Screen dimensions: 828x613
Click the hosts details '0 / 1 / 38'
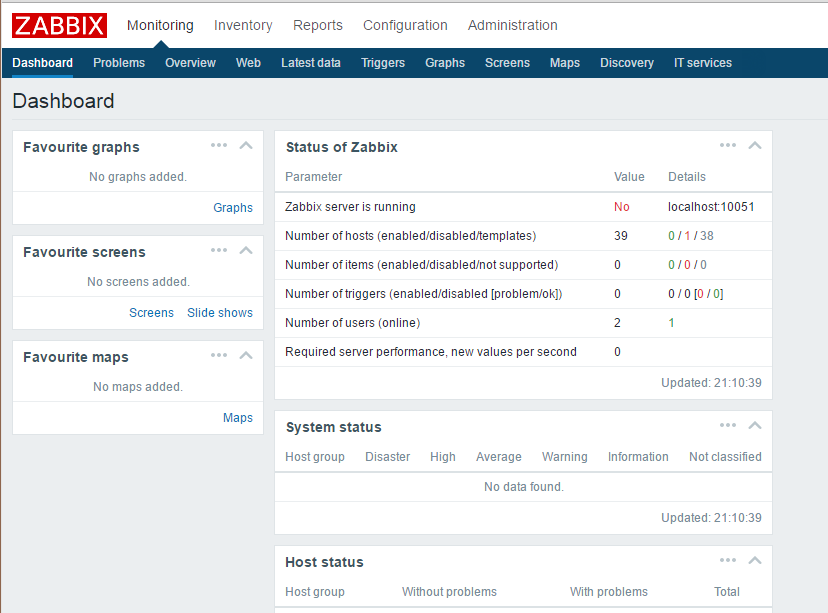(x=691, y=236)
